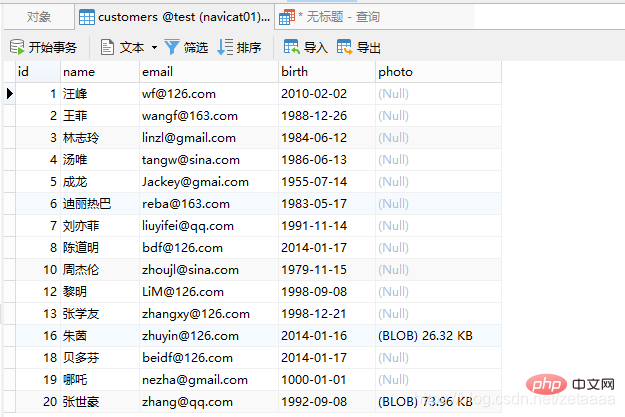Image resolution: width=625 pixels, height=417 pixels.
Task: Select the name cell 张学友
Action: coord(100,314)
